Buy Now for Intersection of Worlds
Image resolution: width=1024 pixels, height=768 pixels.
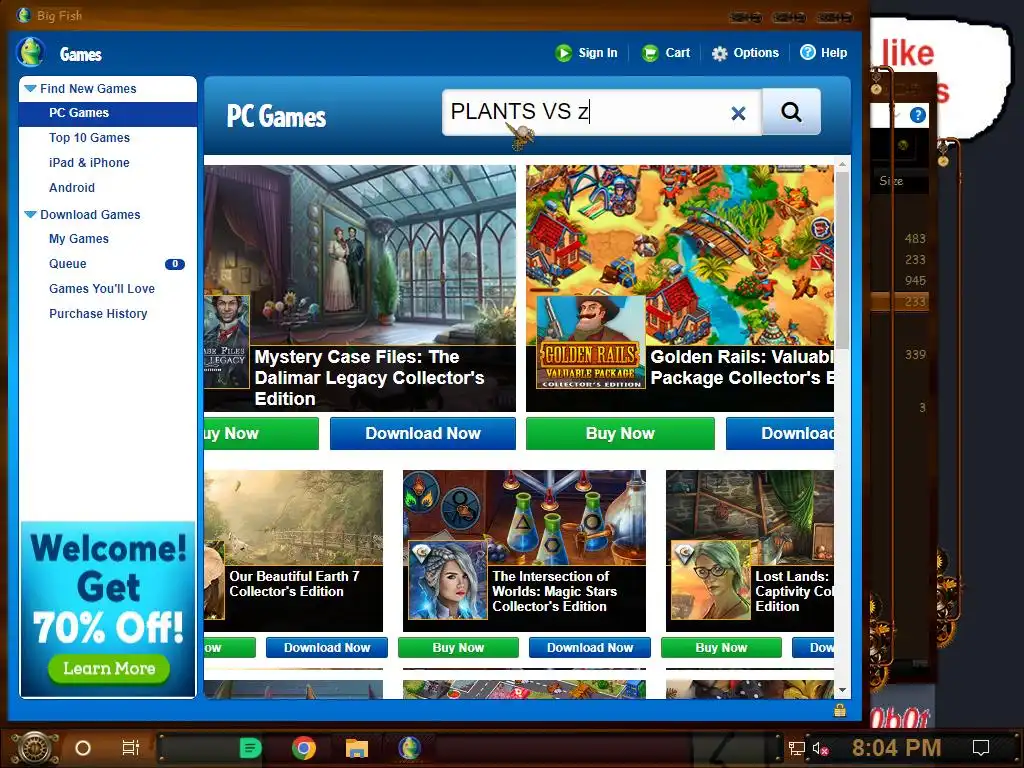458,648
